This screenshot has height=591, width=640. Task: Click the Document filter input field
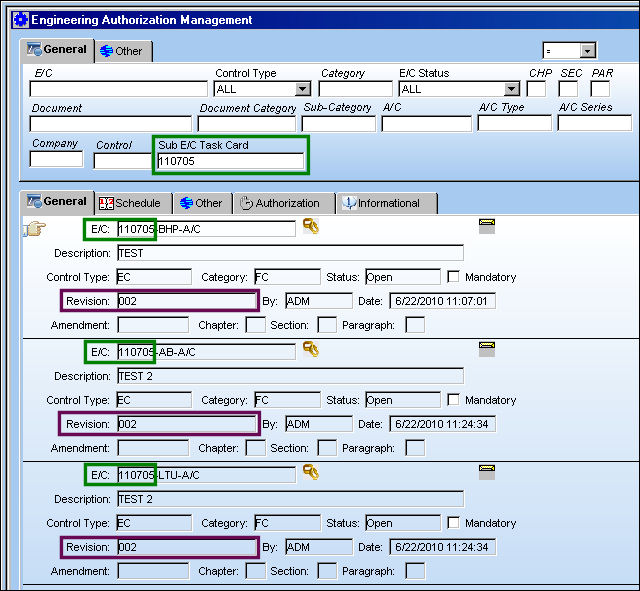pyautogui.click(x=111, y=124)
